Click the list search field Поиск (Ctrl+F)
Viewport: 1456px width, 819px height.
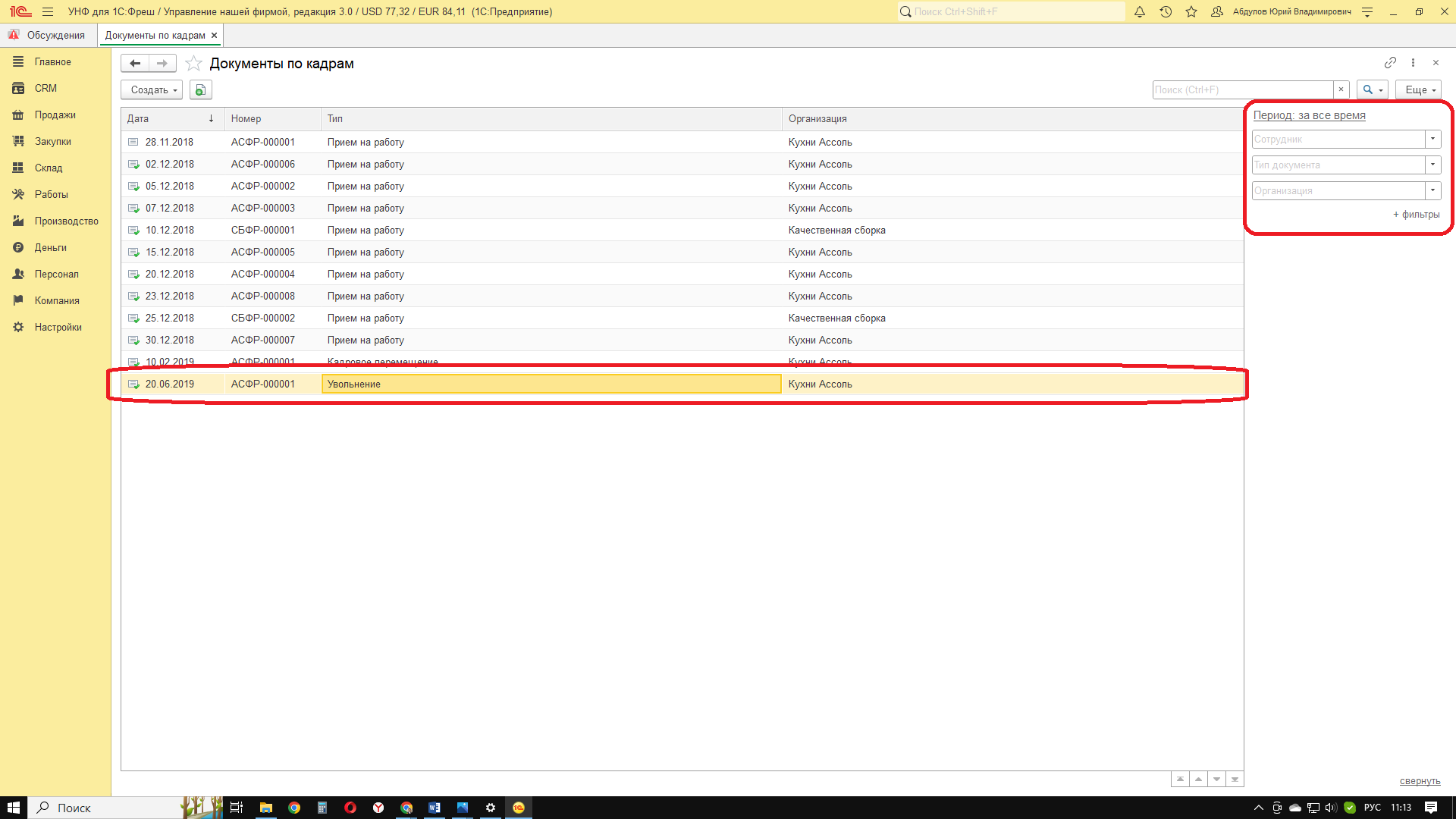tap(1243, 89)
